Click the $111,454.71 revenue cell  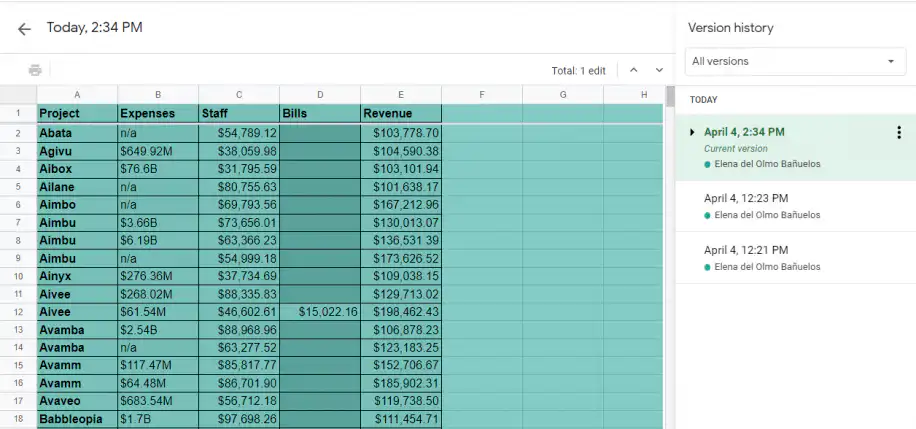point(401,419)
